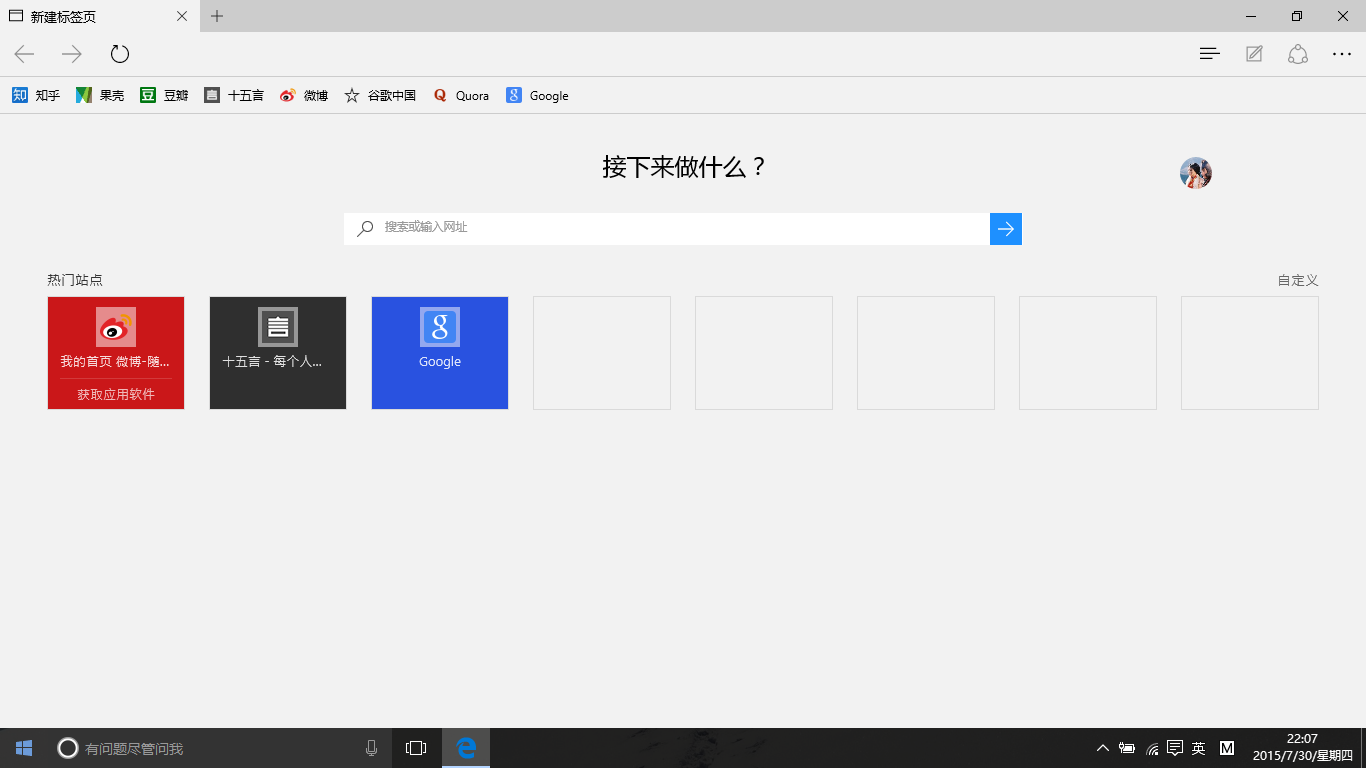Refresh the current page
Viewport: 1366px width, 768px height.
tap(120, 54)
